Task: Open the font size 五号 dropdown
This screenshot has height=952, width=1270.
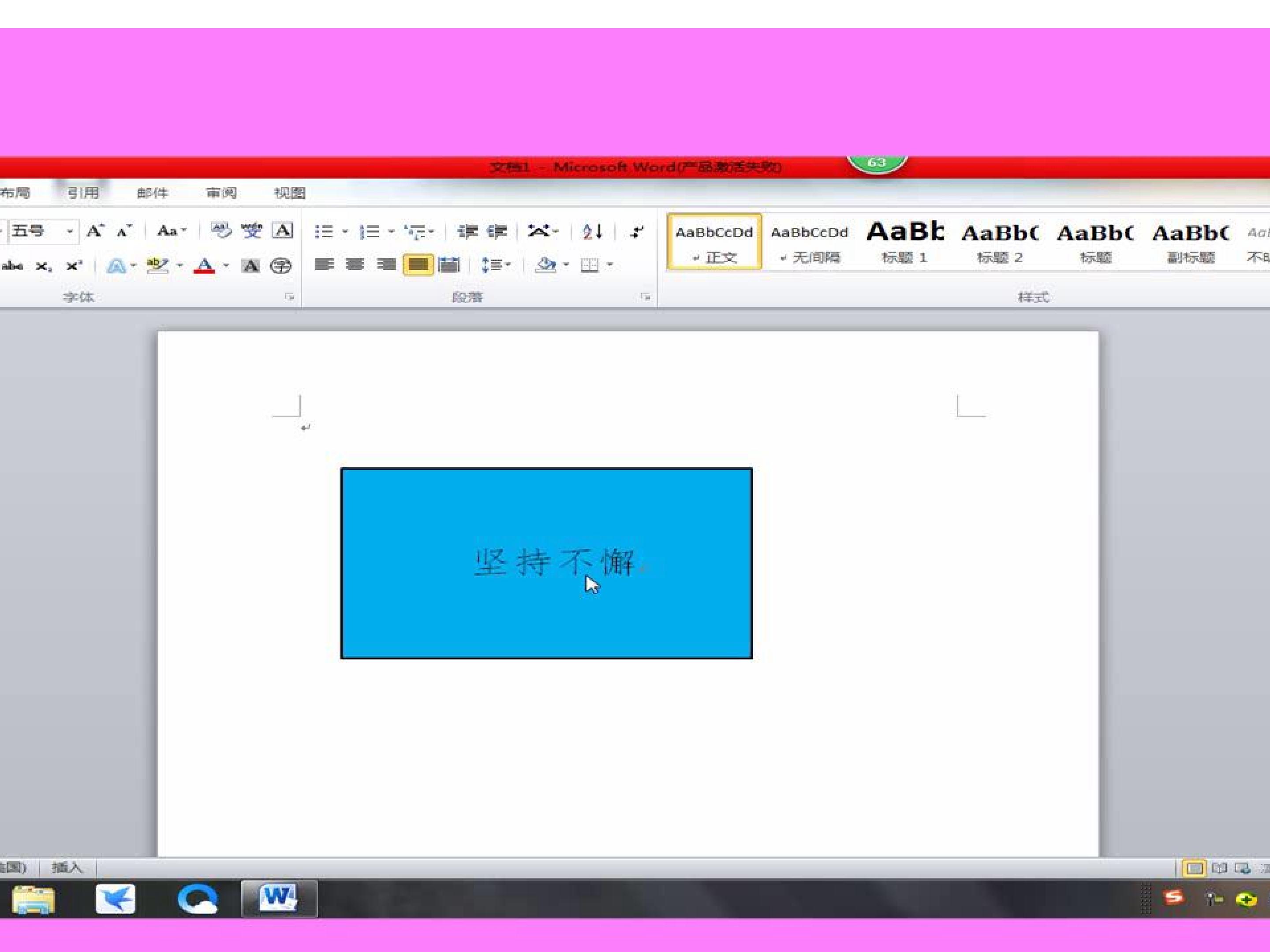Action: tap(70, 231)
